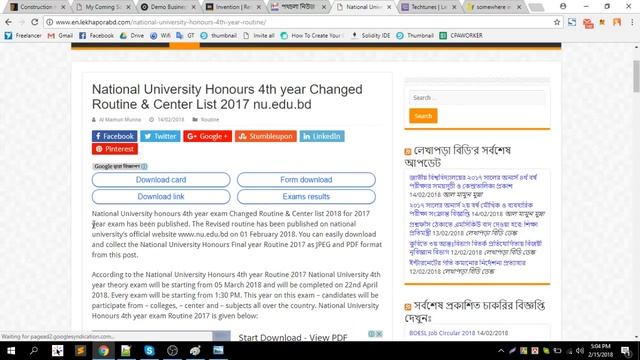
Task: Click the orange Search button
Action: [x=423, y=116]
